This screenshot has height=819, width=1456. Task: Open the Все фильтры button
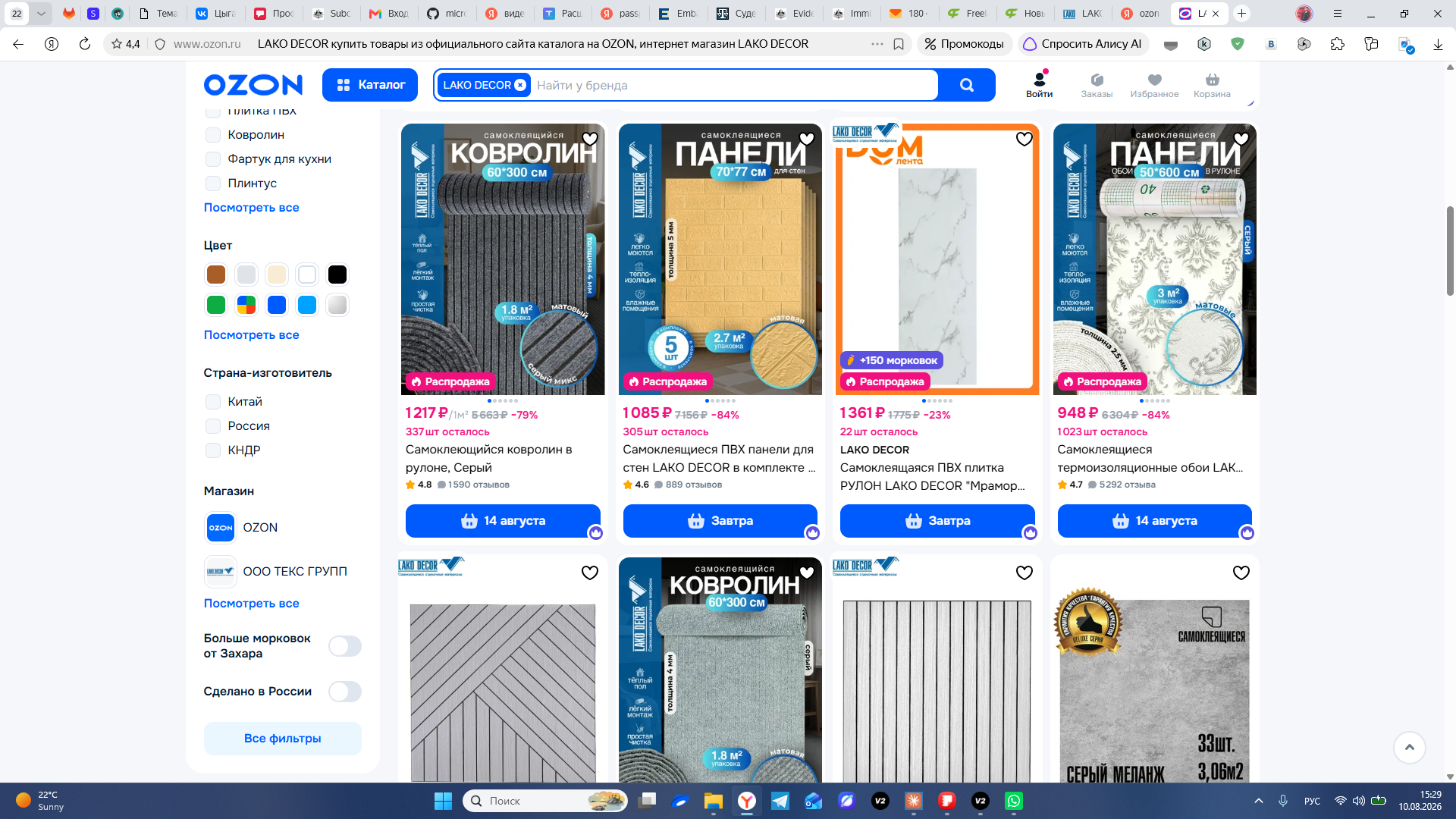point(282,739)
